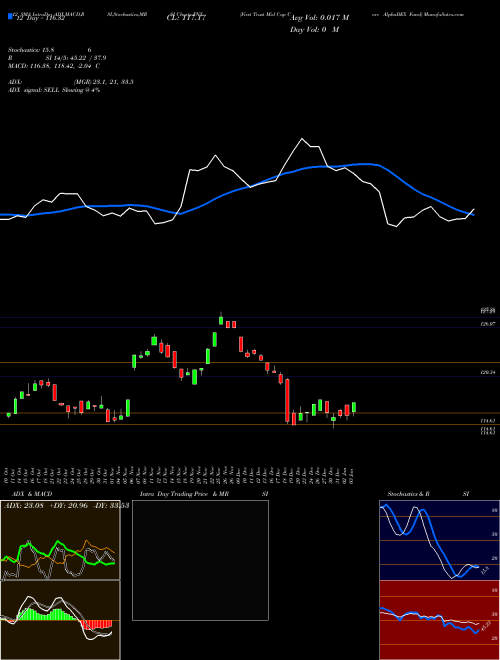
Task: Click the blue Stochastics chart panel
Action: (x=439, y=540)
